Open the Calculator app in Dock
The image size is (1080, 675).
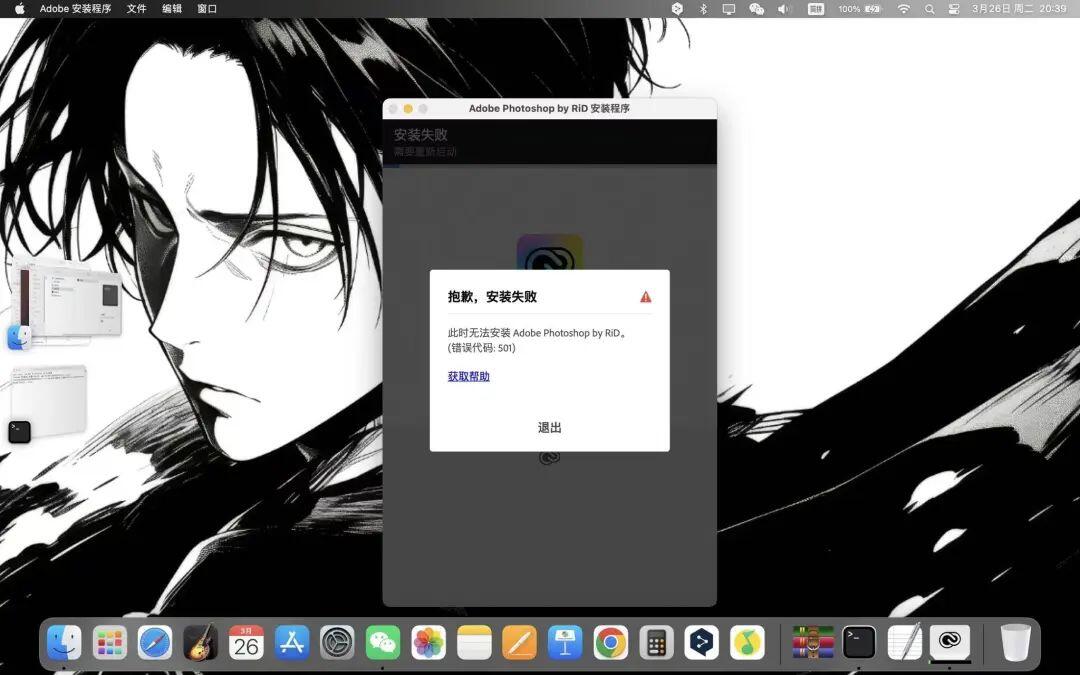656,643
